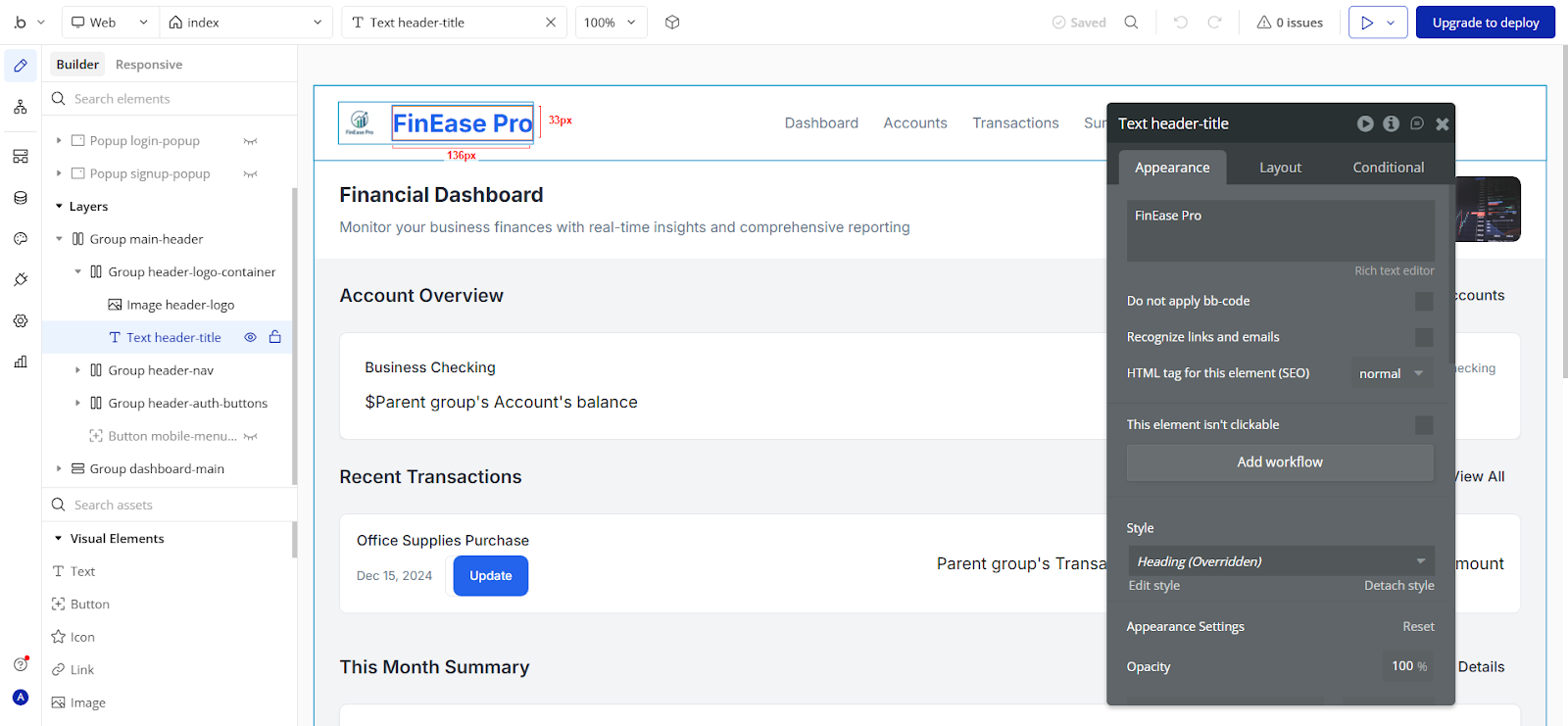The height and width of the screenshot is (726, 1568).
Task: Click the Opacity 100 % field
Action: click(1408, 666)
